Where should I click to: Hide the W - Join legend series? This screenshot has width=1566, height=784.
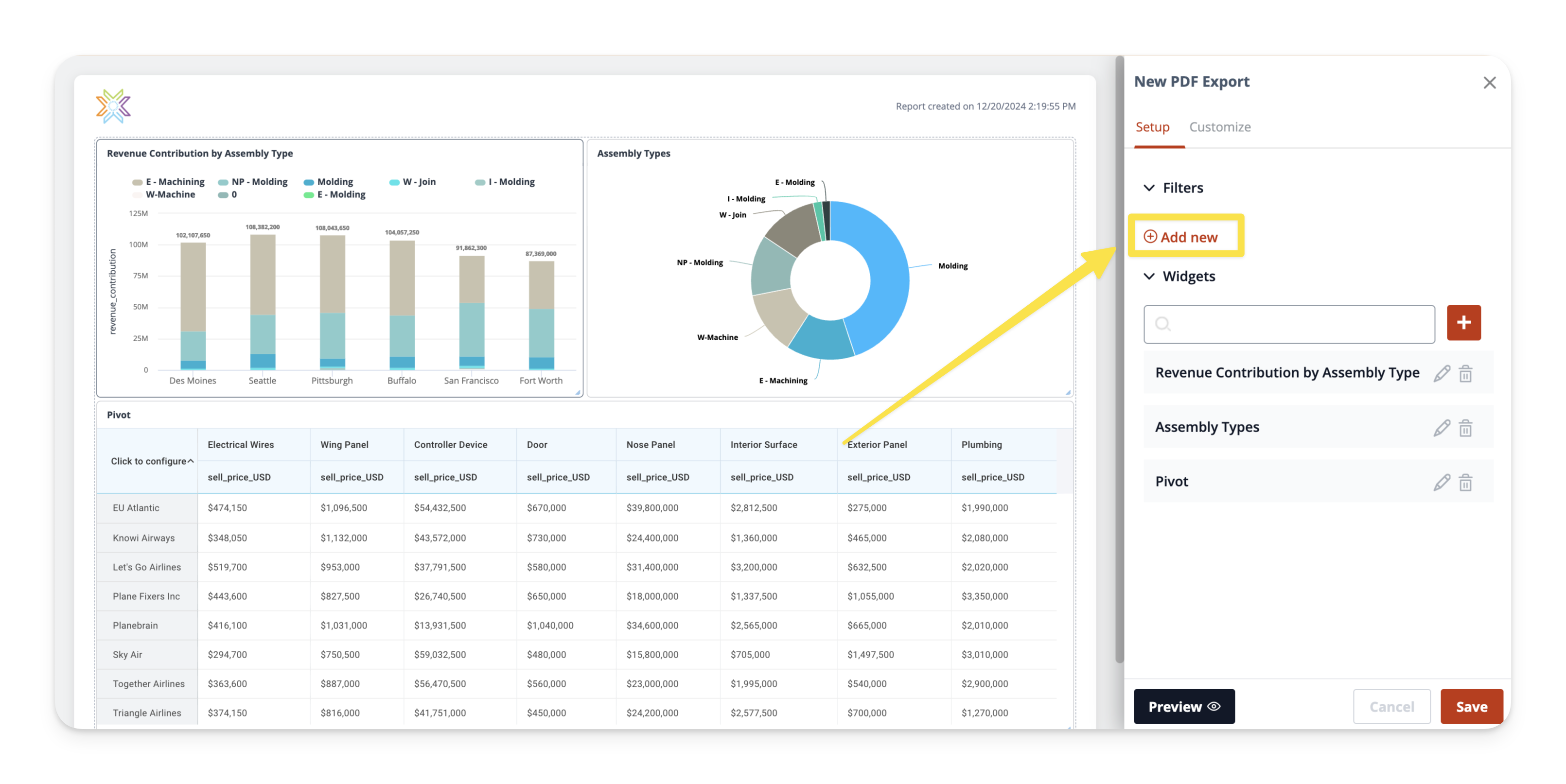[x=412, y=182]
